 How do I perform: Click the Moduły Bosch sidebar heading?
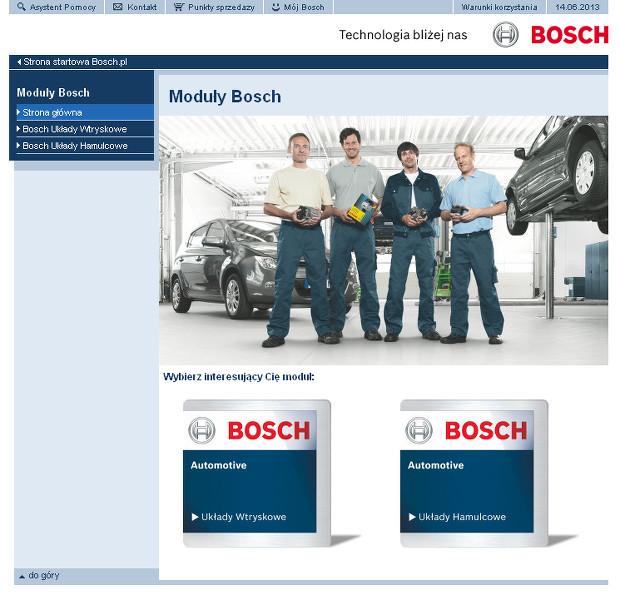point(53,93)
